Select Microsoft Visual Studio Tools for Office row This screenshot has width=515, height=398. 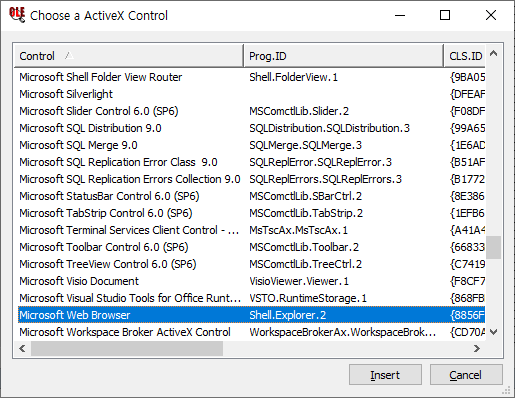pos(252,298)
